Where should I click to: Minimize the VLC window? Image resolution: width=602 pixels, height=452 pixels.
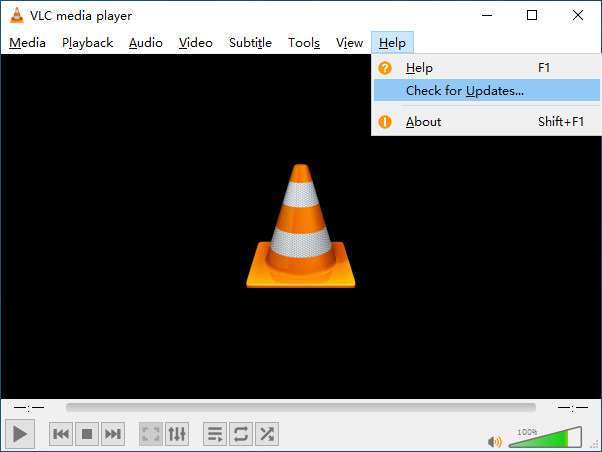(x=487, y=15)
